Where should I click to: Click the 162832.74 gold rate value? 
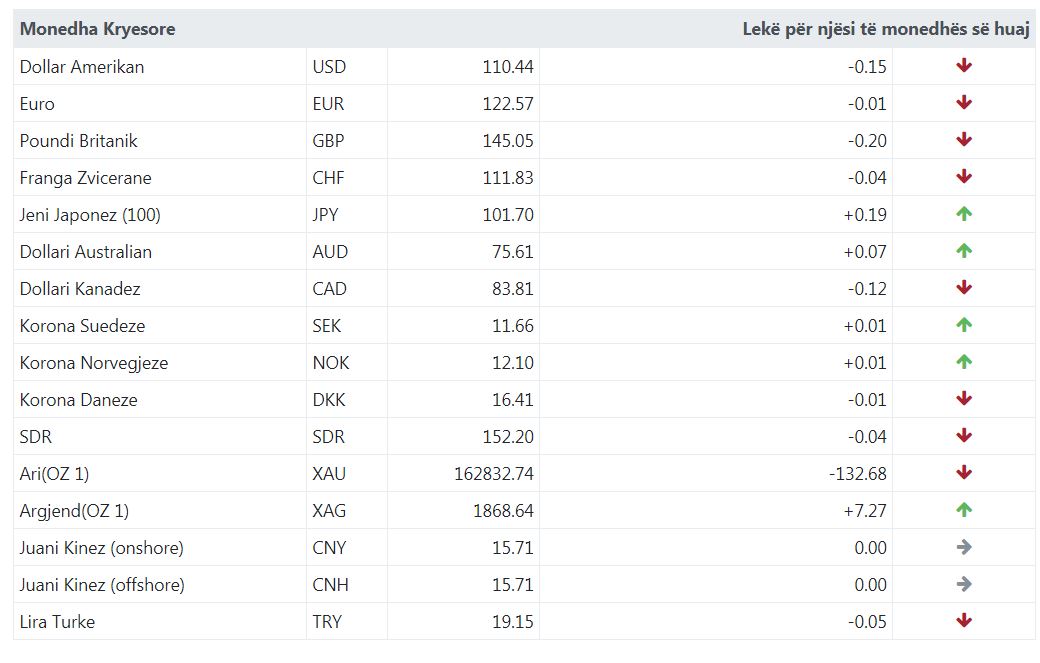coord(493,473)
